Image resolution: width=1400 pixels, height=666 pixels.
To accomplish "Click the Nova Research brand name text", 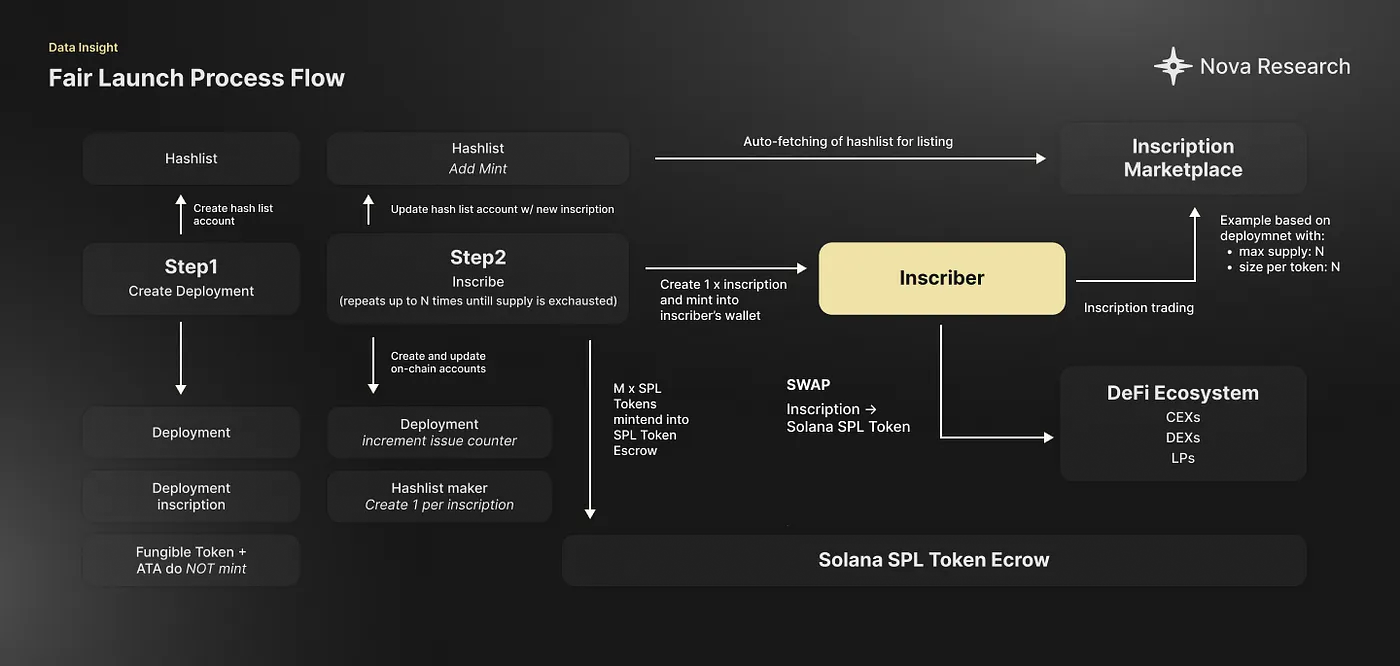I will pos(1275,67).
